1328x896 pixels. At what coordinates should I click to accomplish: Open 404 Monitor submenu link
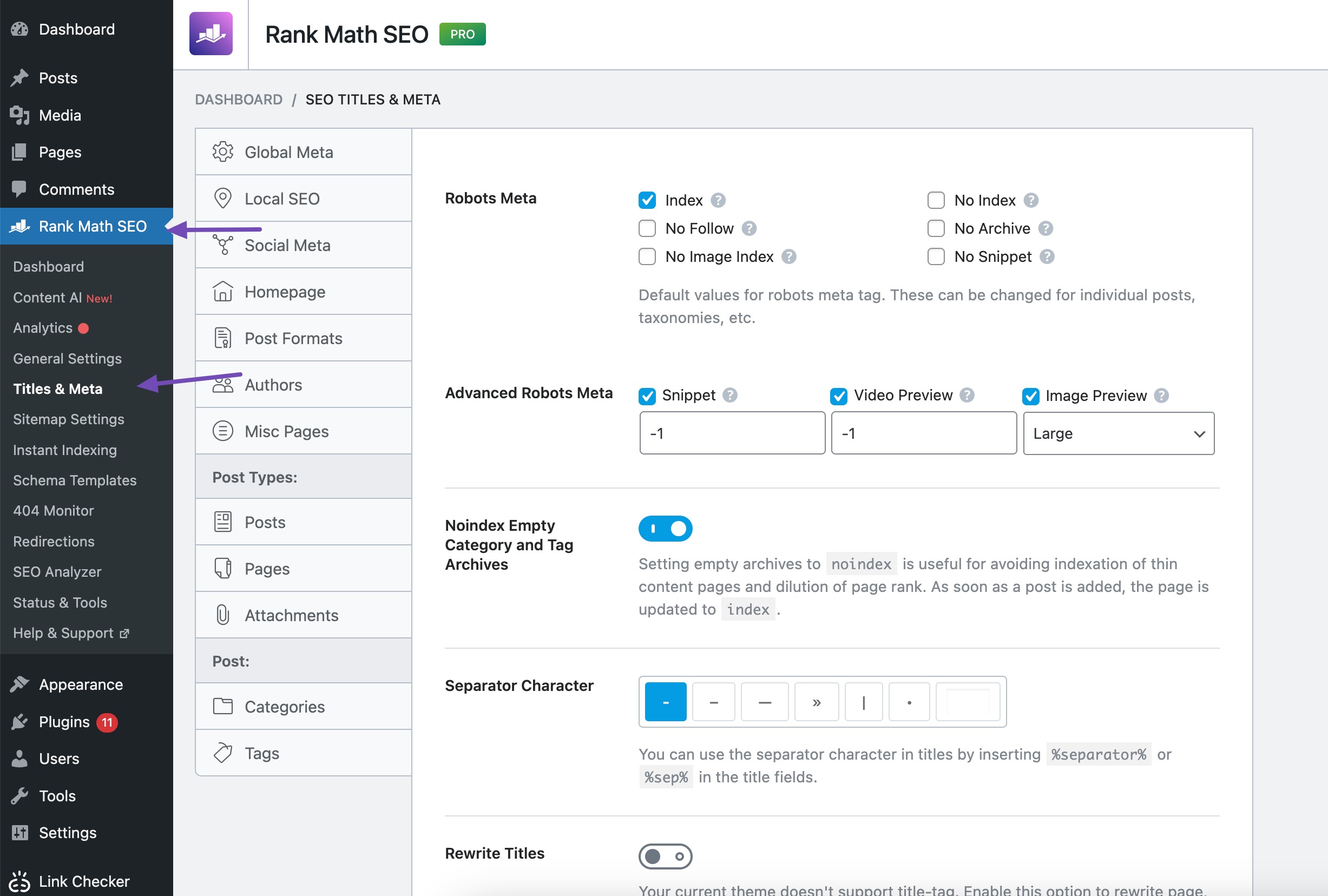[53, 510]
